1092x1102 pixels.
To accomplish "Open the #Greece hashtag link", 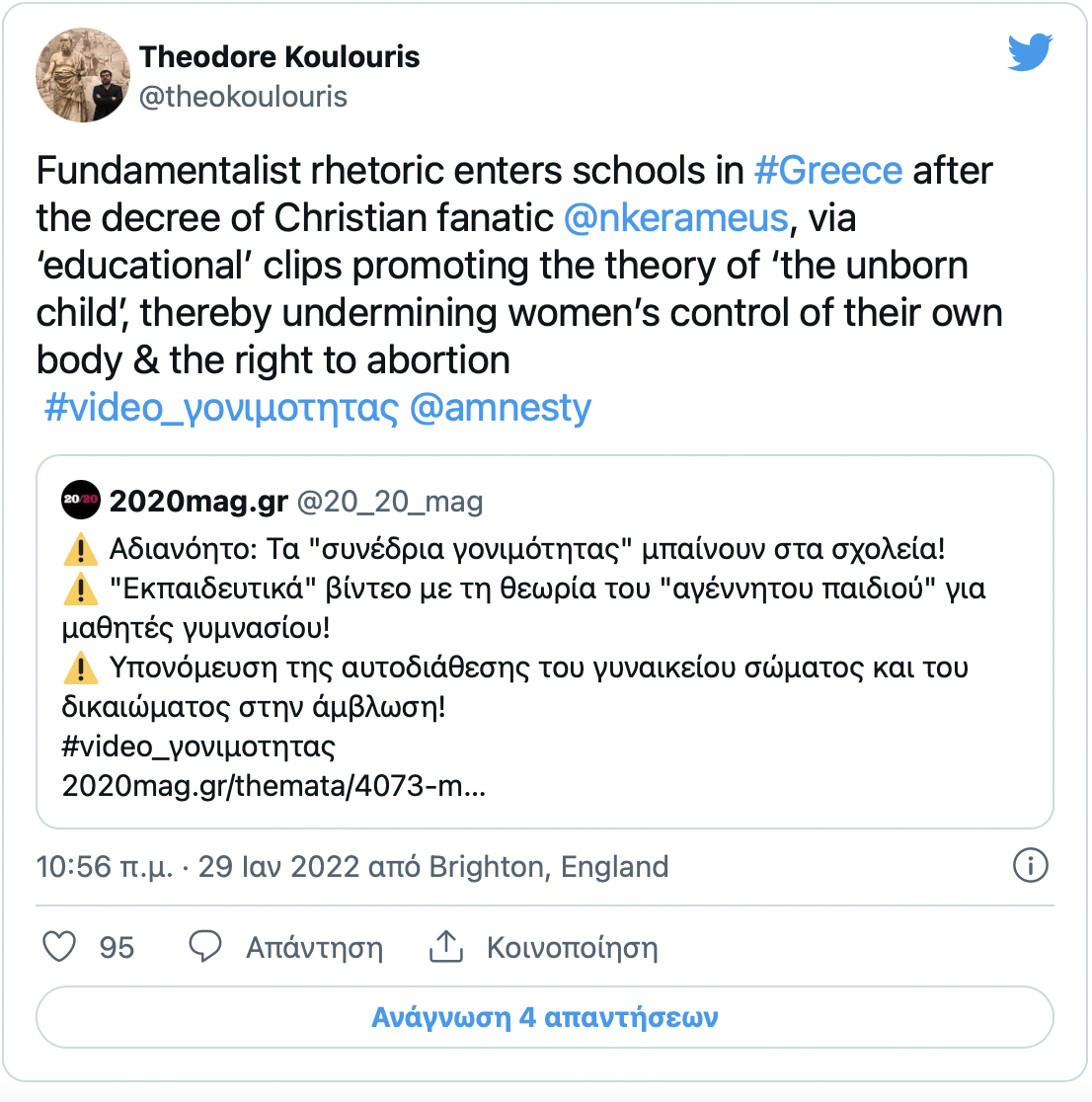I will coord(827,171).
